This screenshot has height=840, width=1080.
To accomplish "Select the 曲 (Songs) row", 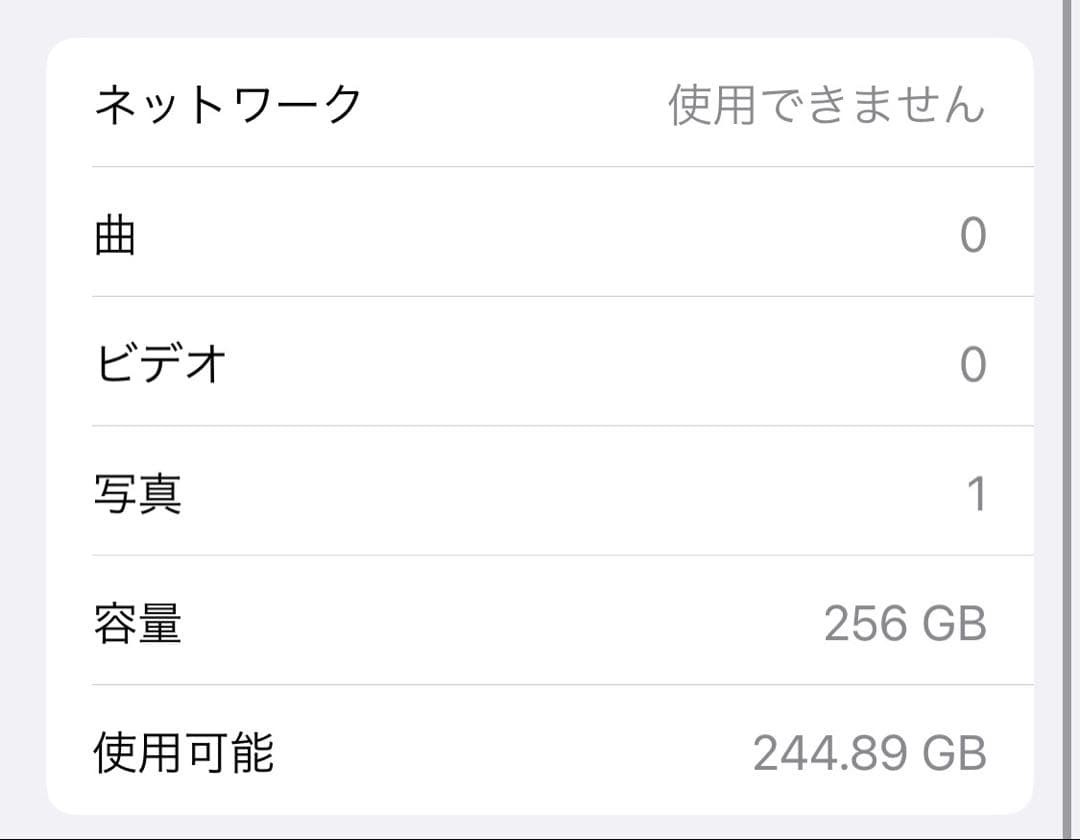I will point(540,233).
